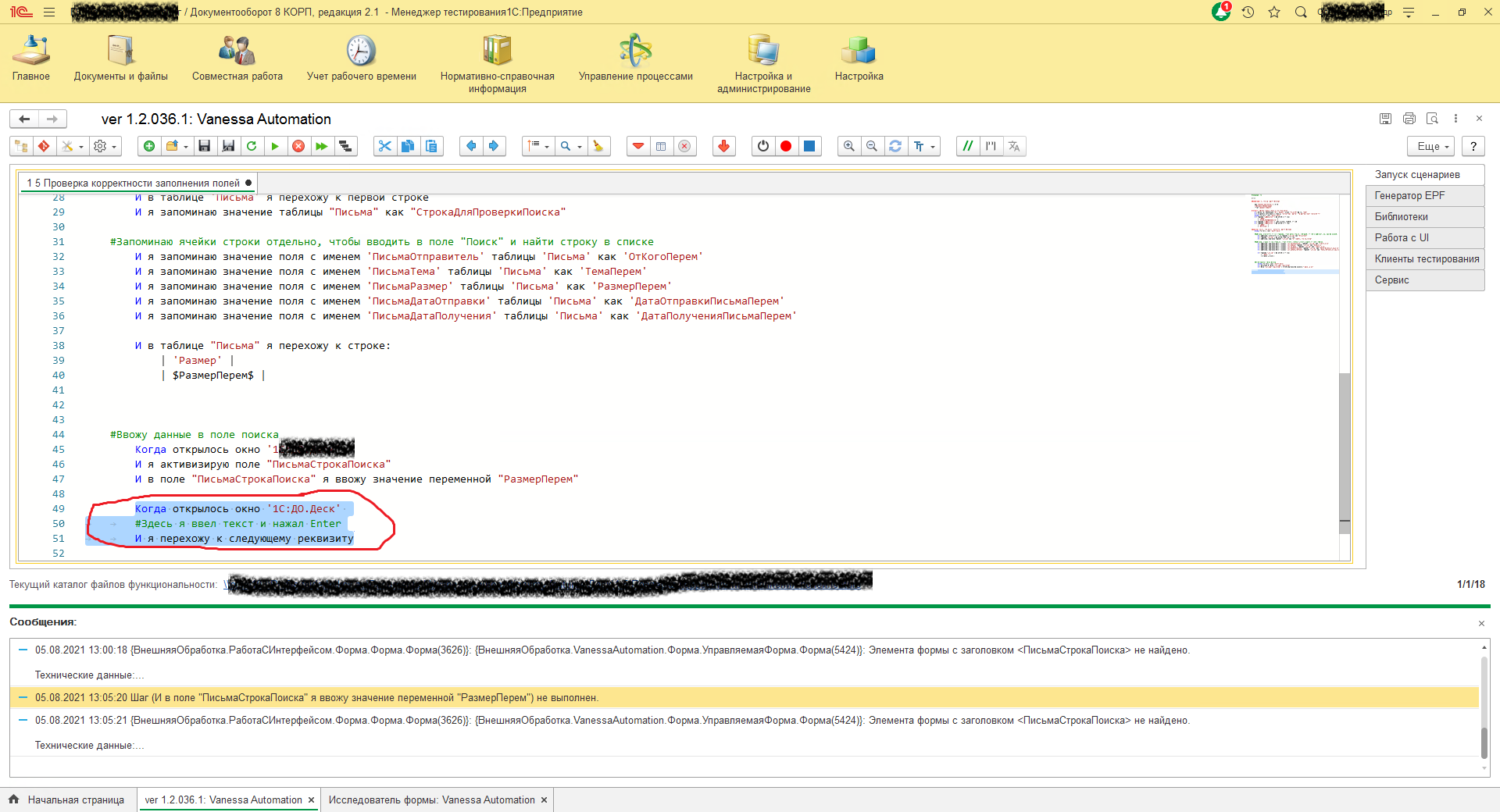Screen dimensions: 1500x812
Task: Open Настройка и администрирование section
Action: coord(764,65)
